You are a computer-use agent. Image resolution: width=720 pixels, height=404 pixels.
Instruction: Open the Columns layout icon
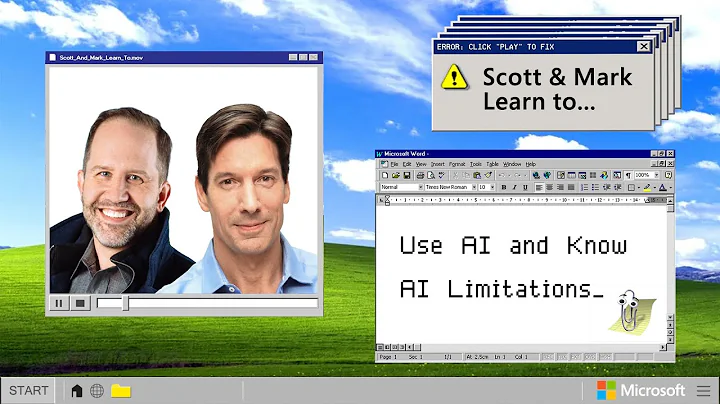(x=593, y=175)
